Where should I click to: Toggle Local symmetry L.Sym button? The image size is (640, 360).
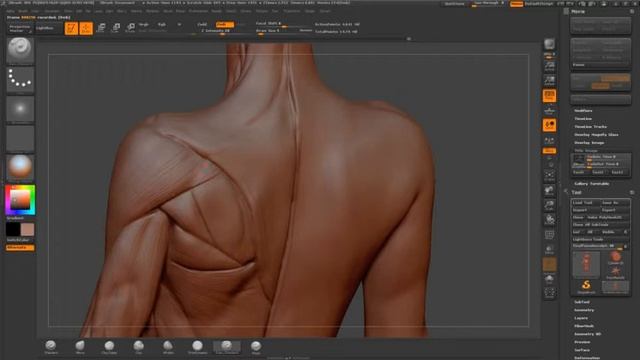(x=549, y=140)
